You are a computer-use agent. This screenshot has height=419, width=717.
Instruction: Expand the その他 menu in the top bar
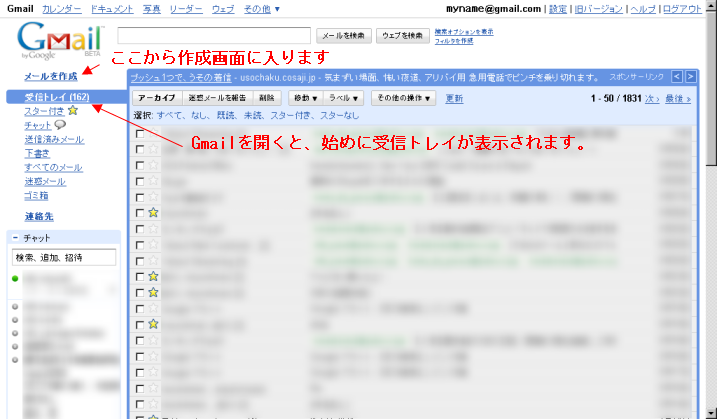tap(262, 9)
